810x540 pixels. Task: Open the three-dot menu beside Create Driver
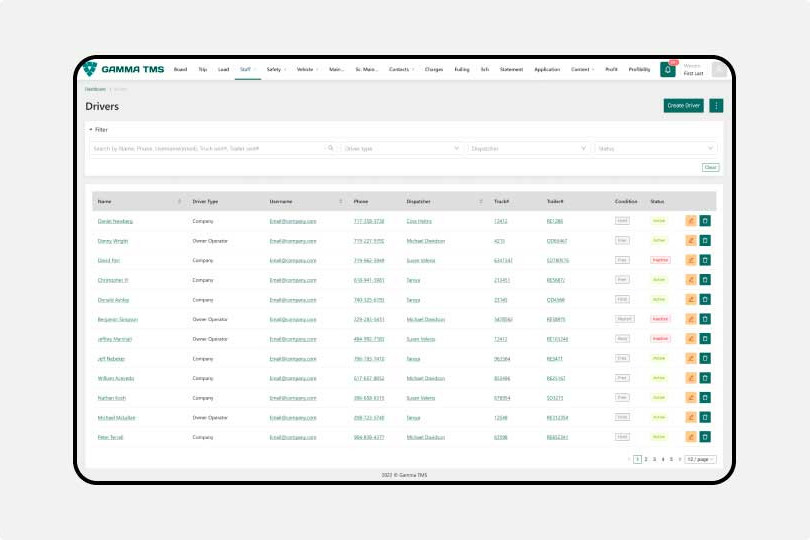[716, 105]
